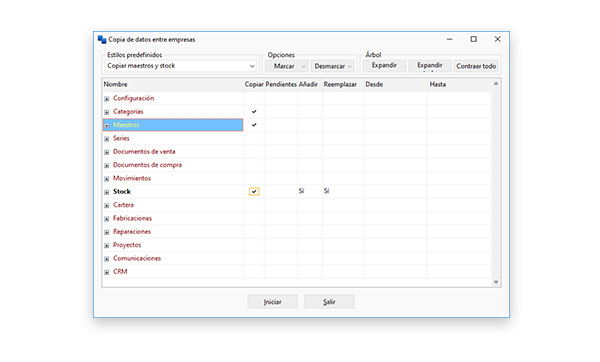
Task: Select the Cartera row label
Action: coord(123,205)
